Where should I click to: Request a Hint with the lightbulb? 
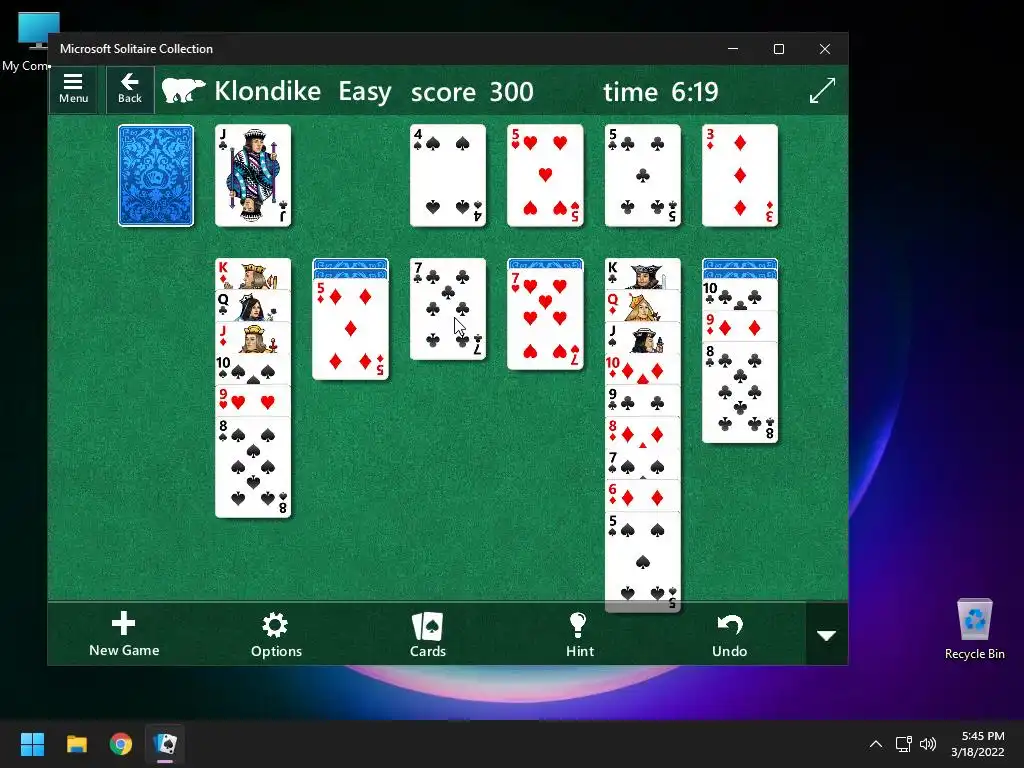(579, 633)
